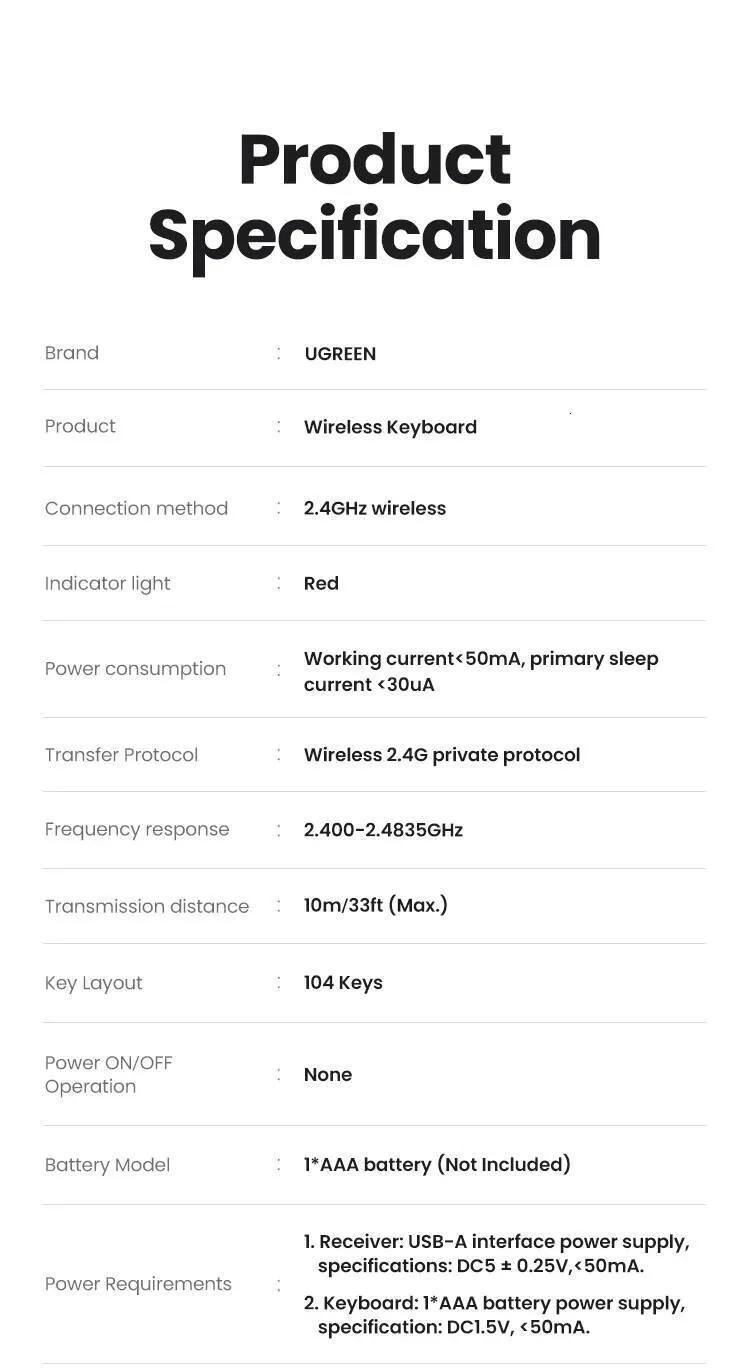The image size is (750, 1371).
Task: Click the 104 Keys layout value
Action: tap(343, 983)
